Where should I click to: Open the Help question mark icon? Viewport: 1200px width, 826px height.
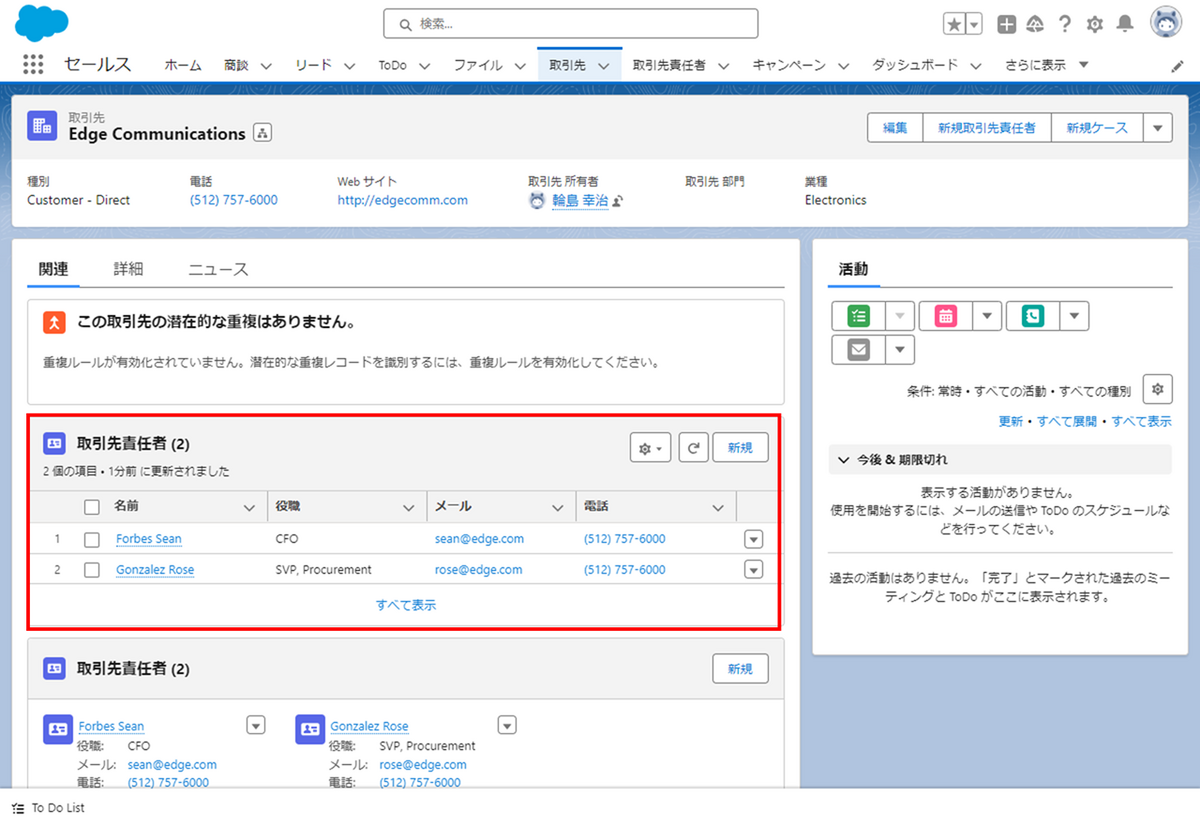[1065, 24]
